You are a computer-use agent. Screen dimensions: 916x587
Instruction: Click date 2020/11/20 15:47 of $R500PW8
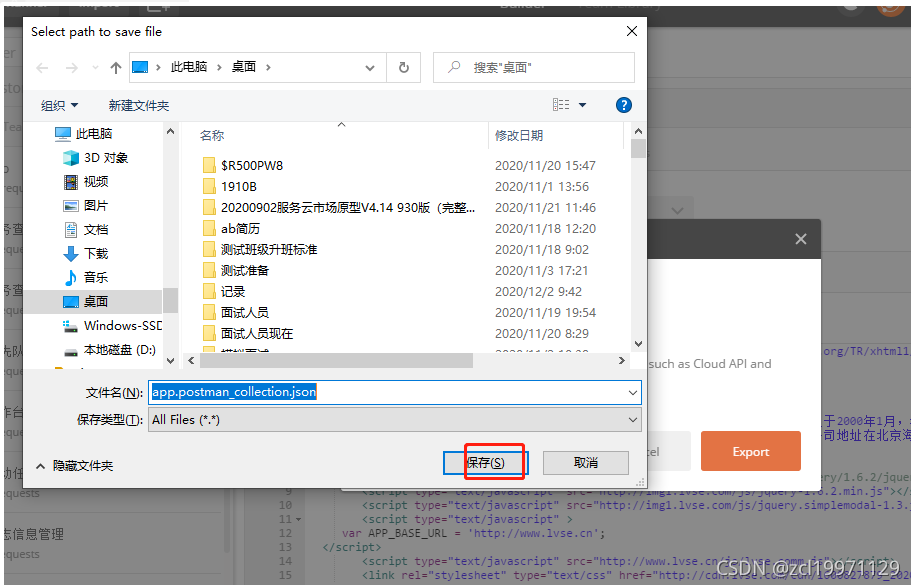545,165
